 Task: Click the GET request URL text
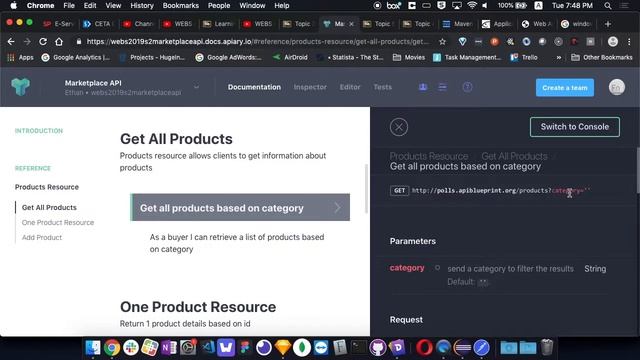click(x=501, y=190)
